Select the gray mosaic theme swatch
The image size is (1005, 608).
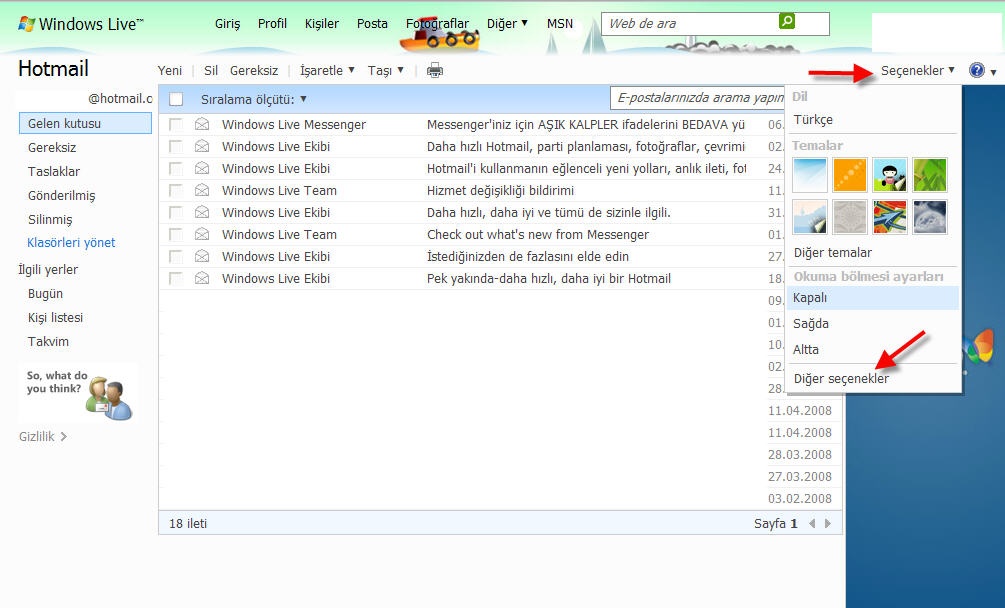click(x=850, y=217)
